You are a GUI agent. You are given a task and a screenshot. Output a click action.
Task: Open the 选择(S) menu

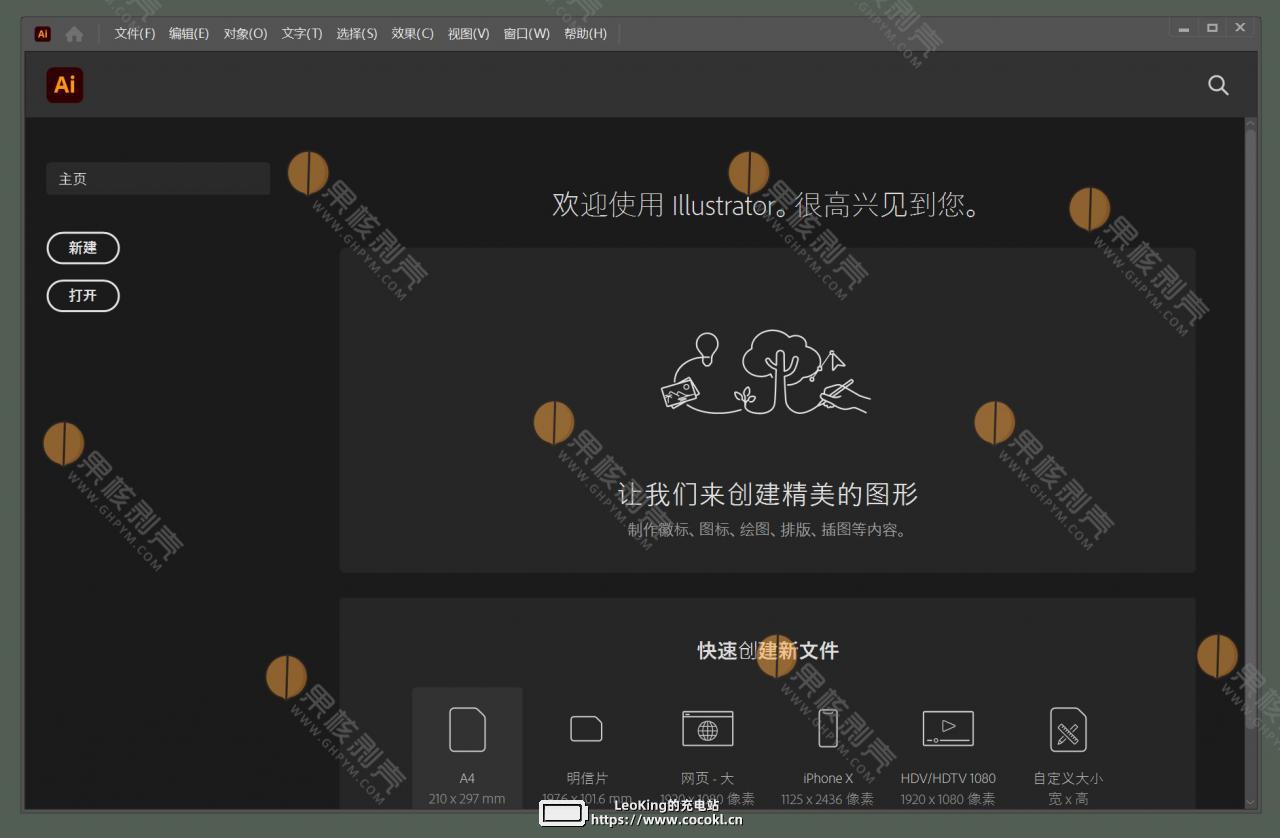point(357,33)
